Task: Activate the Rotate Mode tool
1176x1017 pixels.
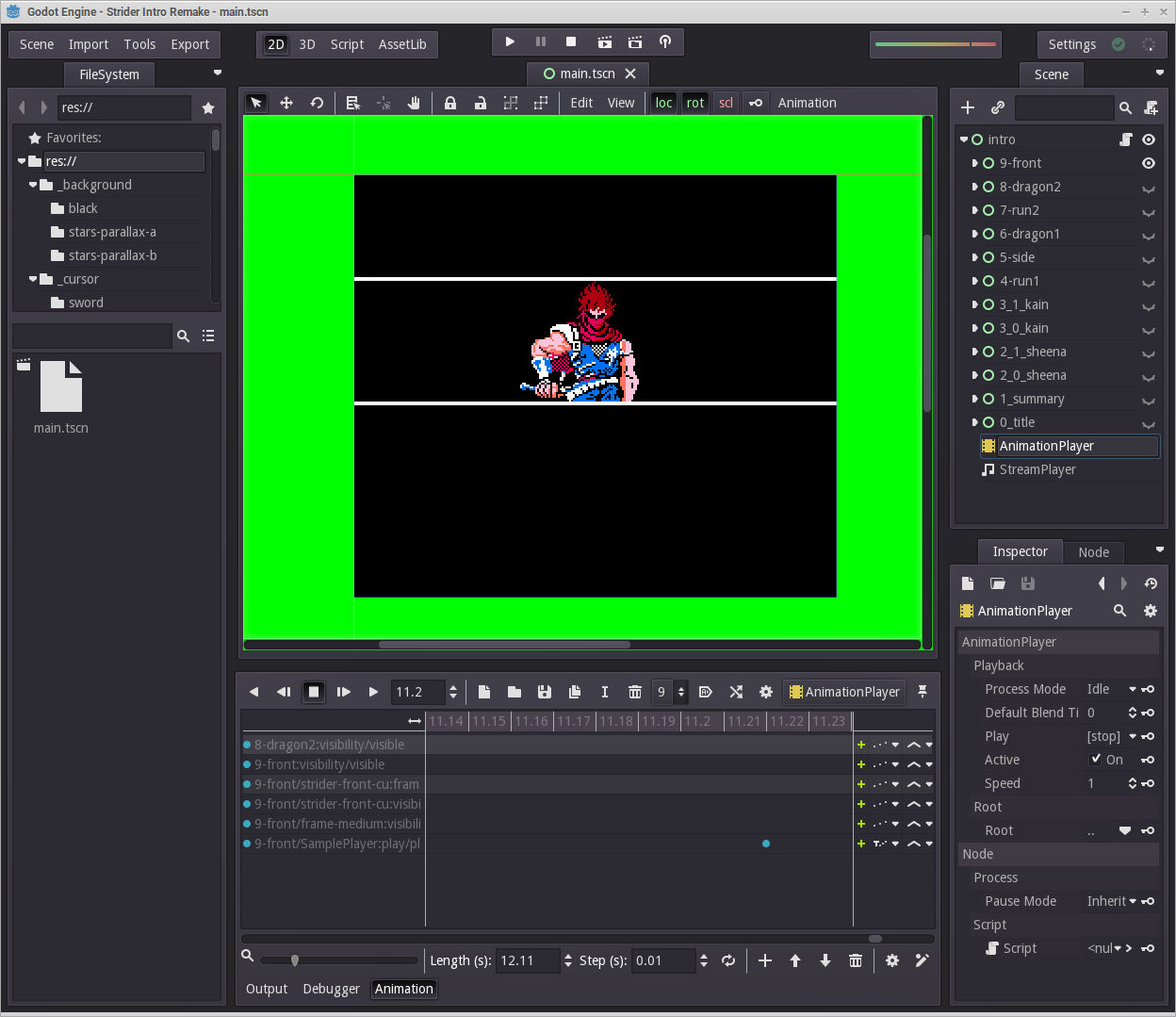Action: [x=317, y=103]
